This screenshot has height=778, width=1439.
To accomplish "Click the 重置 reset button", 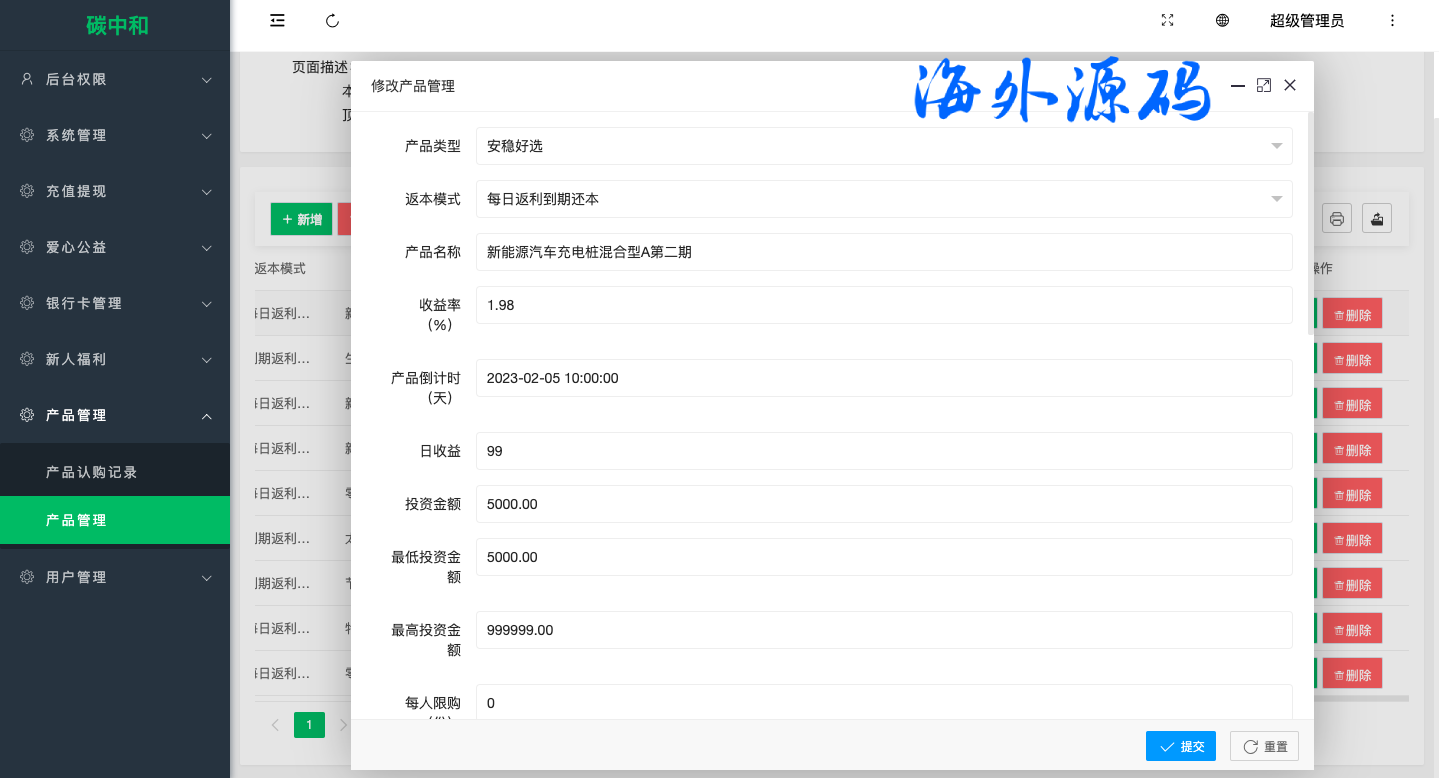I will (x=1264, y=746).
